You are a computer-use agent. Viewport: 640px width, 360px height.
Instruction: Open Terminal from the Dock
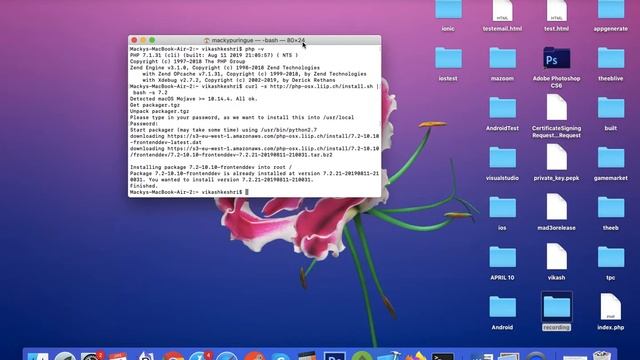(x=443, y=356)
